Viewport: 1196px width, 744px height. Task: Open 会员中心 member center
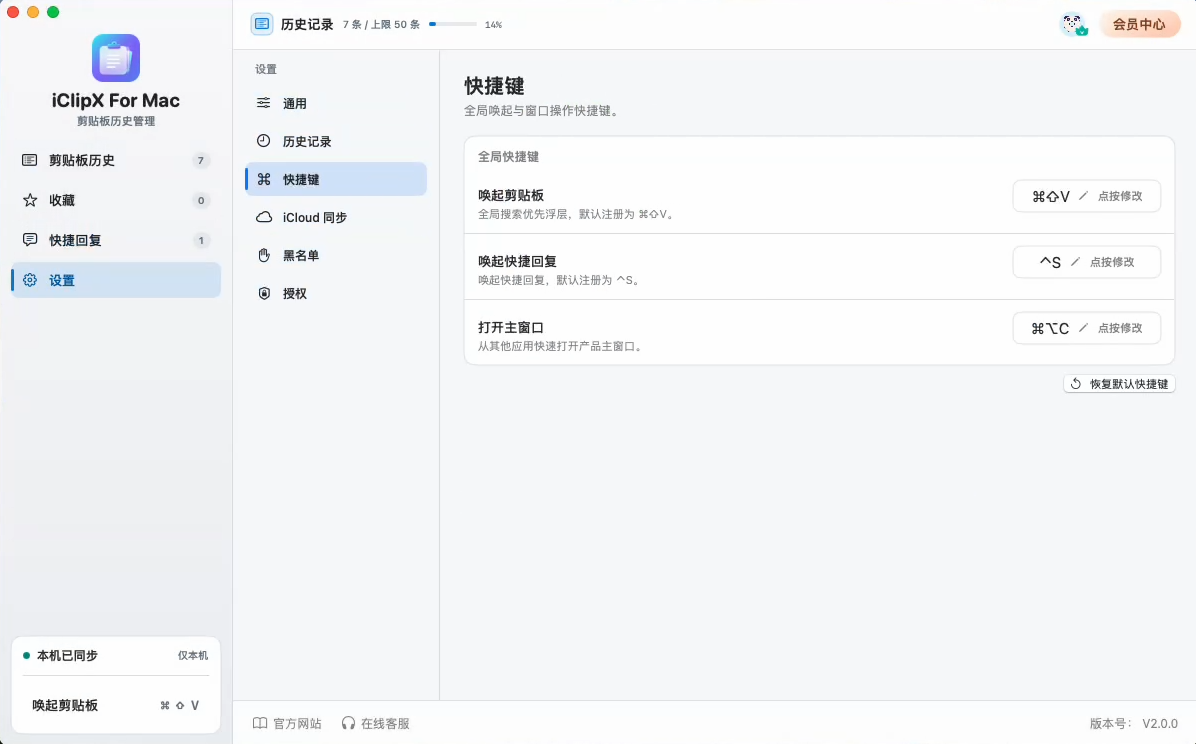pyautogui.click(x=1140, y=24)
